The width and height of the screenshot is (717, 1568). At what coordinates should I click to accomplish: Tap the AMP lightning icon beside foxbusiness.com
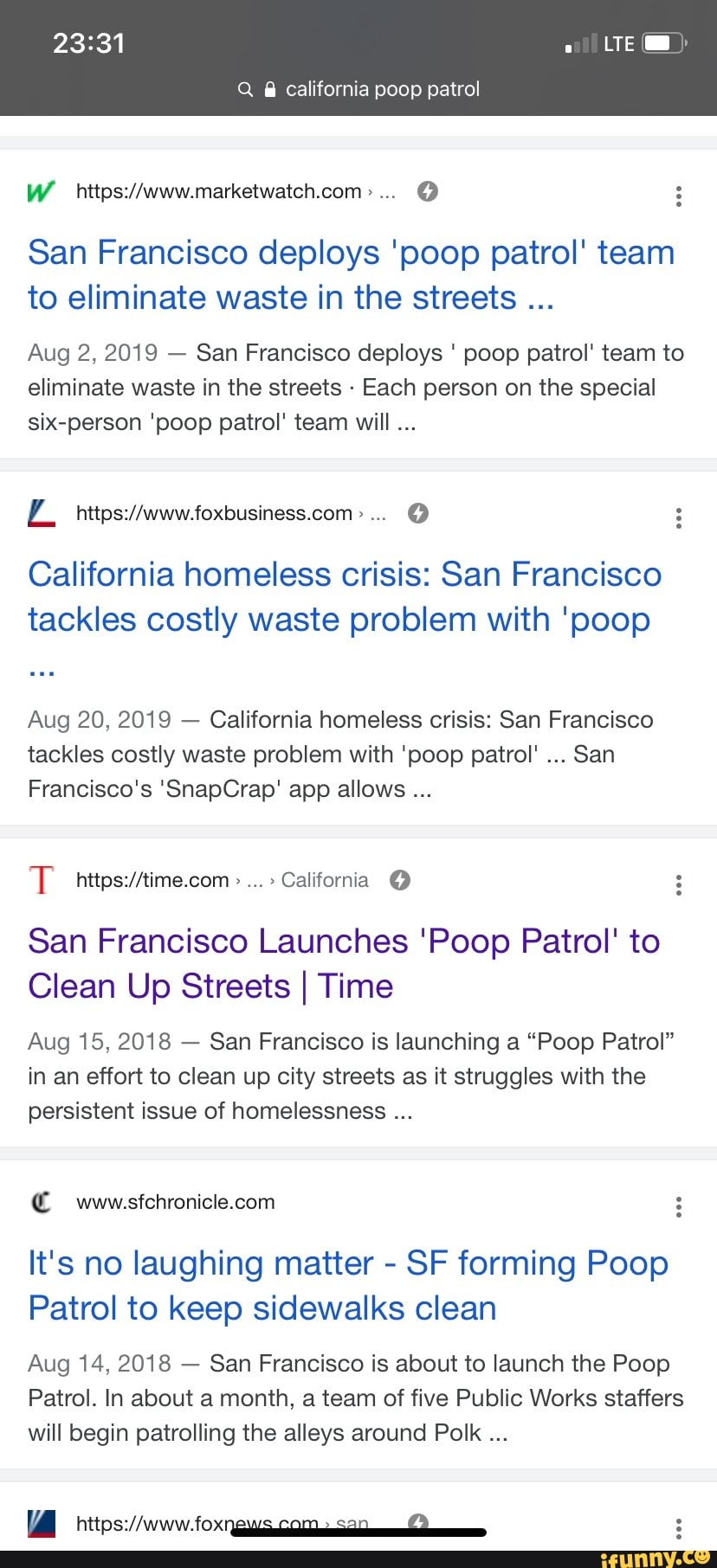pyautogui.click(x=418, y=513)
